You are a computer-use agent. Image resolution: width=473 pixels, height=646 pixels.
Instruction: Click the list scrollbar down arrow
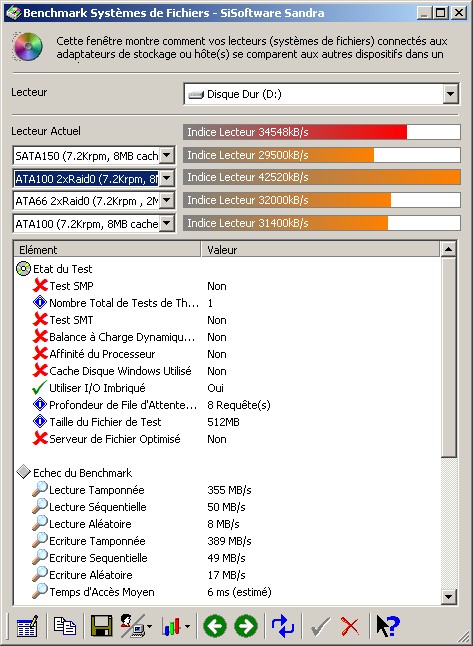(x=448, y=596)
